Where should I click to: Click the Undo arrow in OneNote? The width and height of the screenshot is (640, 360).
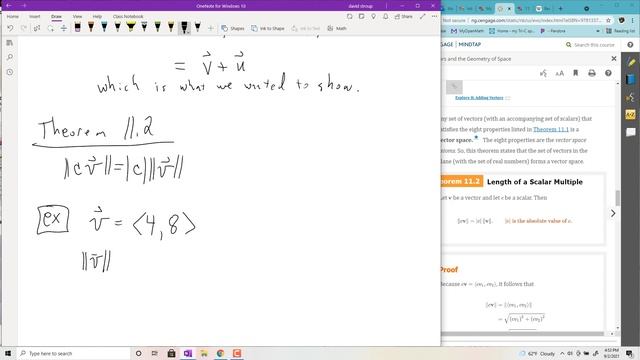(x=10, y=28)
